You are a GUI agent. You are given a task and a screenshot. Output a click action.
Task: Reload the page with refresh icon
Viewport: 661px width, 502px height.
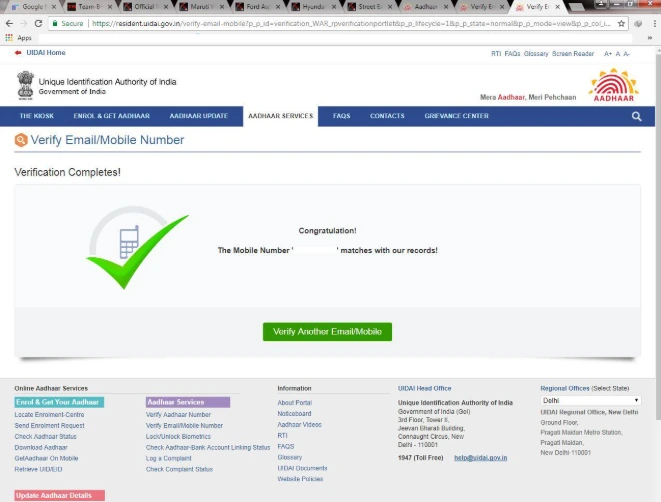pyautogui.click(x=38, y=24)
